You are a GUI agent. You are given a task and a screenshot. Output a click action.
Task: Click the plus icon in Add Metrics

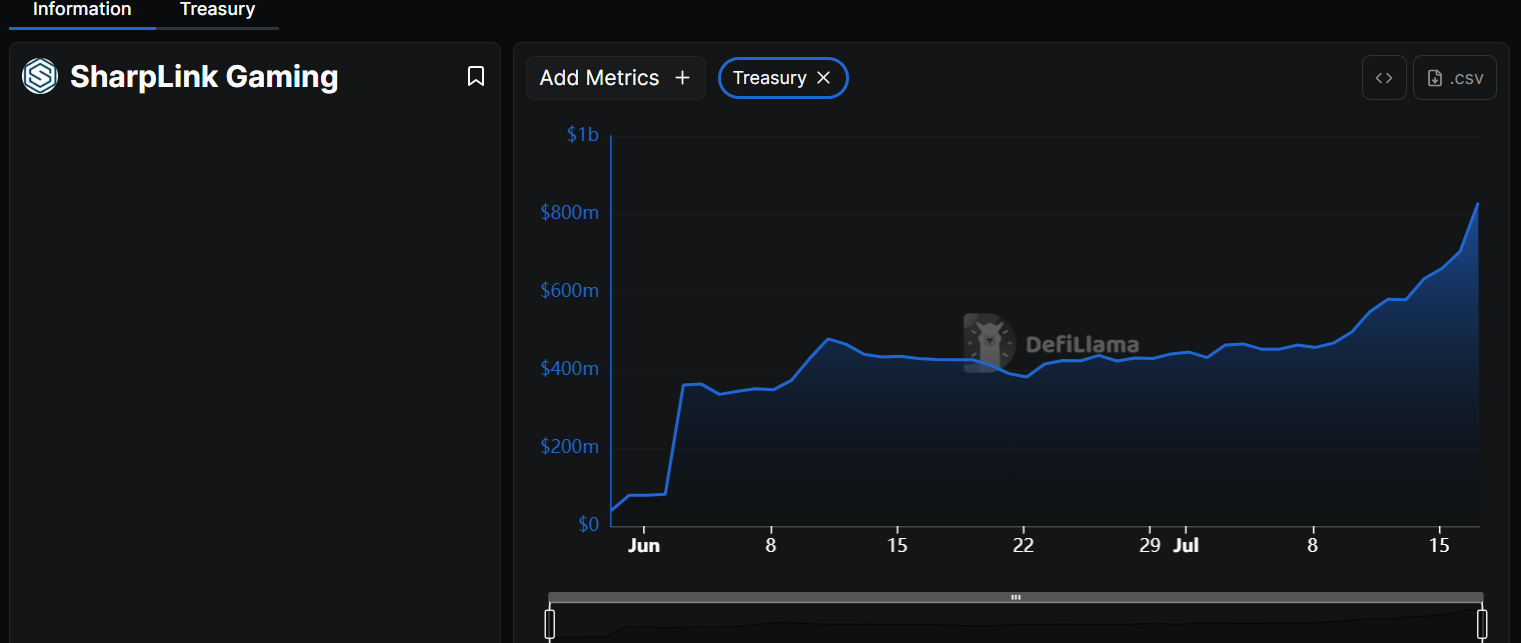pyautogui.click(x=682, y=78)
